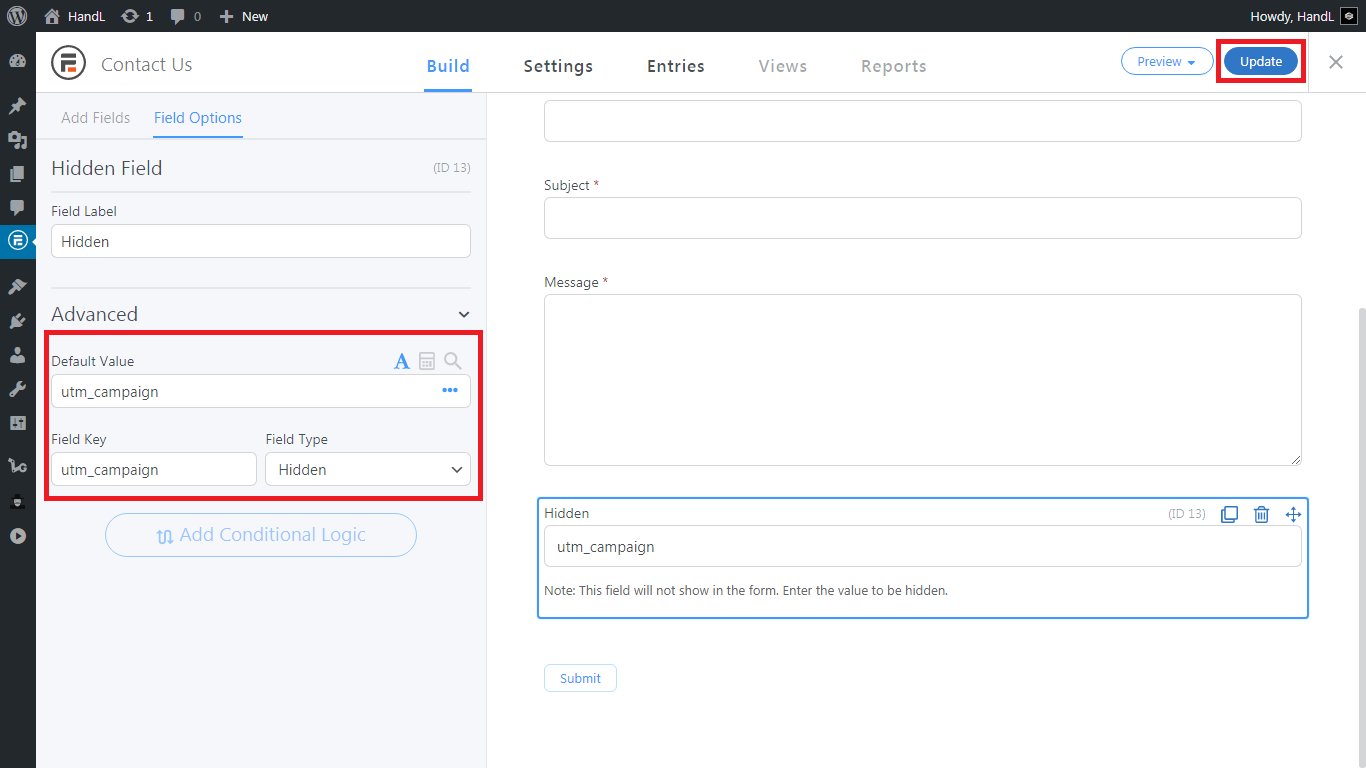Switch to the Settings tab
This screenshot has height=768, width=1366.
tap(558, 66)
